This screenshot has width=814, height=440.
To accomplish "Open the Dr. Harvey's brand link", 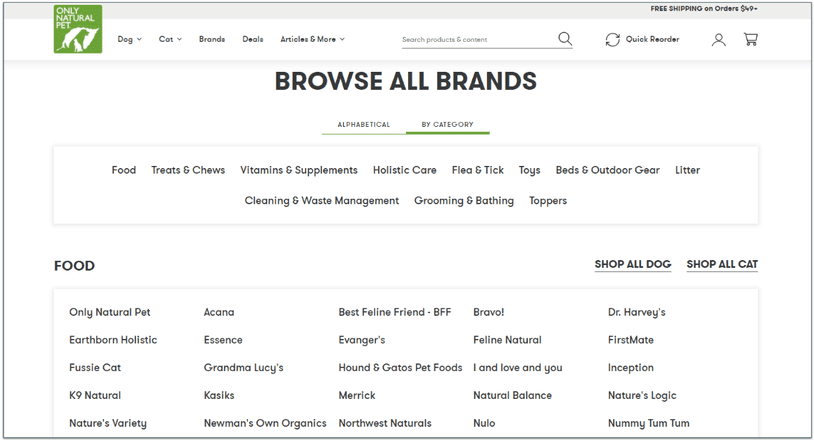I will click(x=636, y=312).
